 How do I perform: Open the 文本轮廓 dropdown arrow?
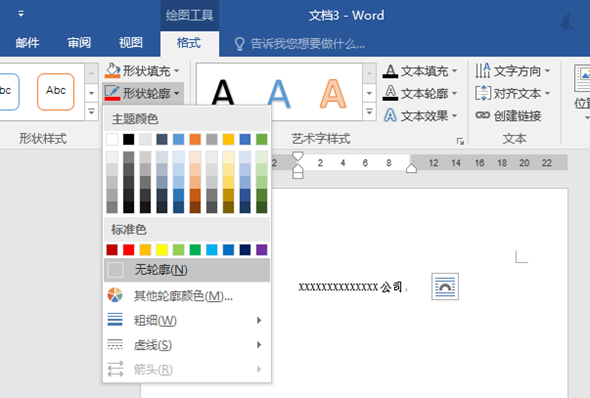454,93
